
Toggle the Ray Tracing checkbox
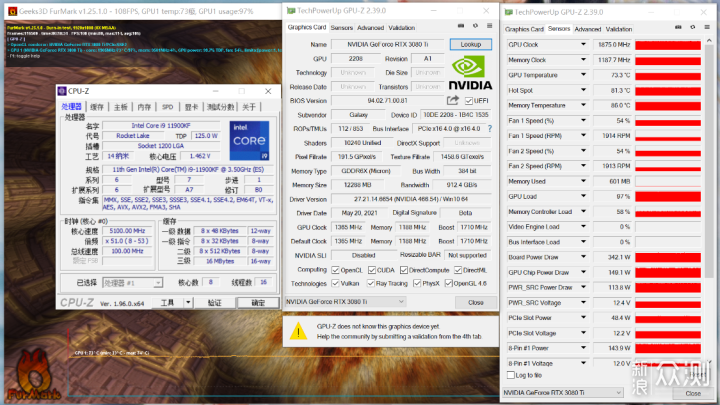pos(371,283)
